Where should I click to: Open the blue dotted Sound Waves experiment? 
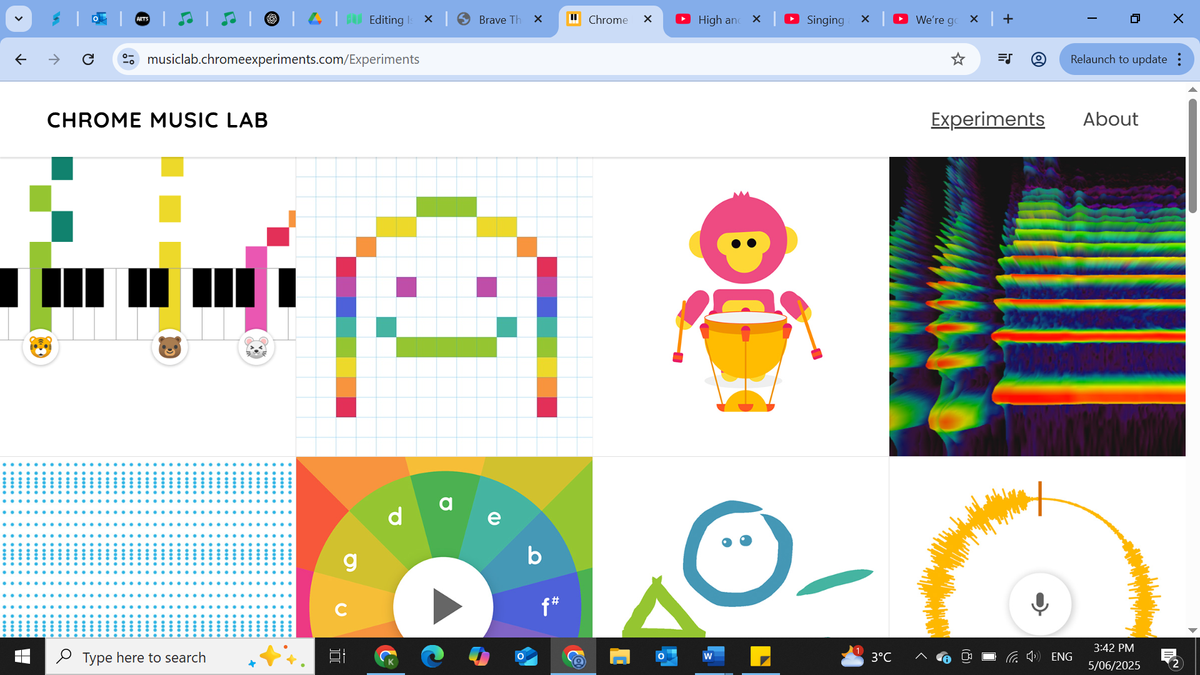point(148,547)
